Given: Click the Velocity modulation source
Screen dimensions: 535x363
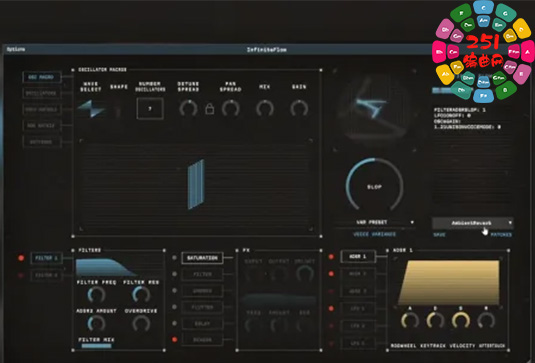Looking at the screenshot, I should [462, 346].
